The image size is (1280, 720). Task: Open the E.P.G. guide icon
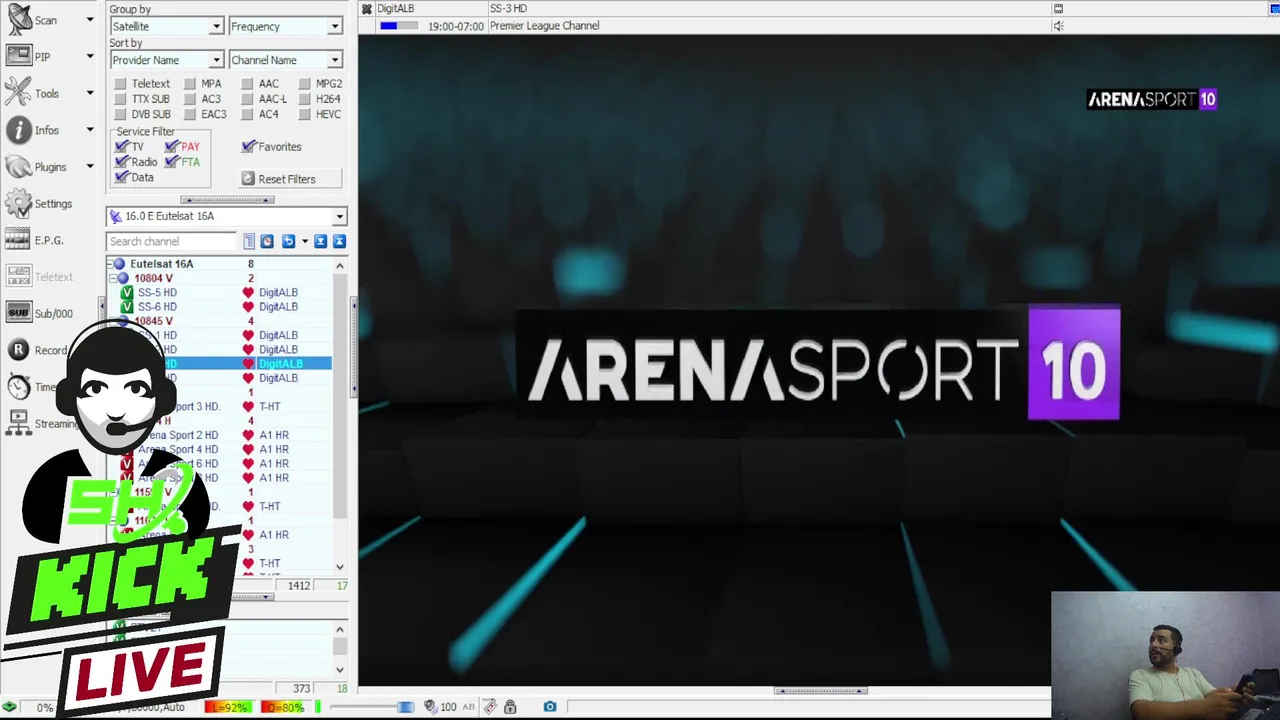click(19, 240)
